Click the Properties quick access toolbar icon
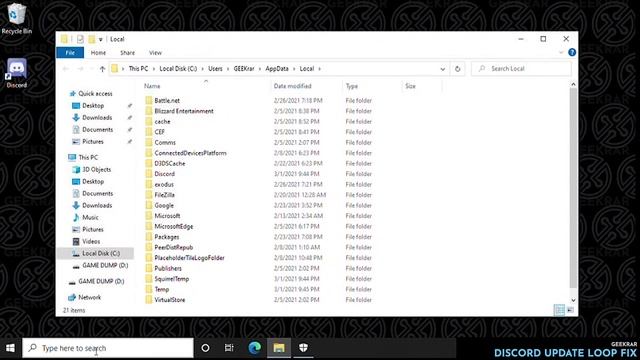640x360 pixels. click(x=80, y=39)
